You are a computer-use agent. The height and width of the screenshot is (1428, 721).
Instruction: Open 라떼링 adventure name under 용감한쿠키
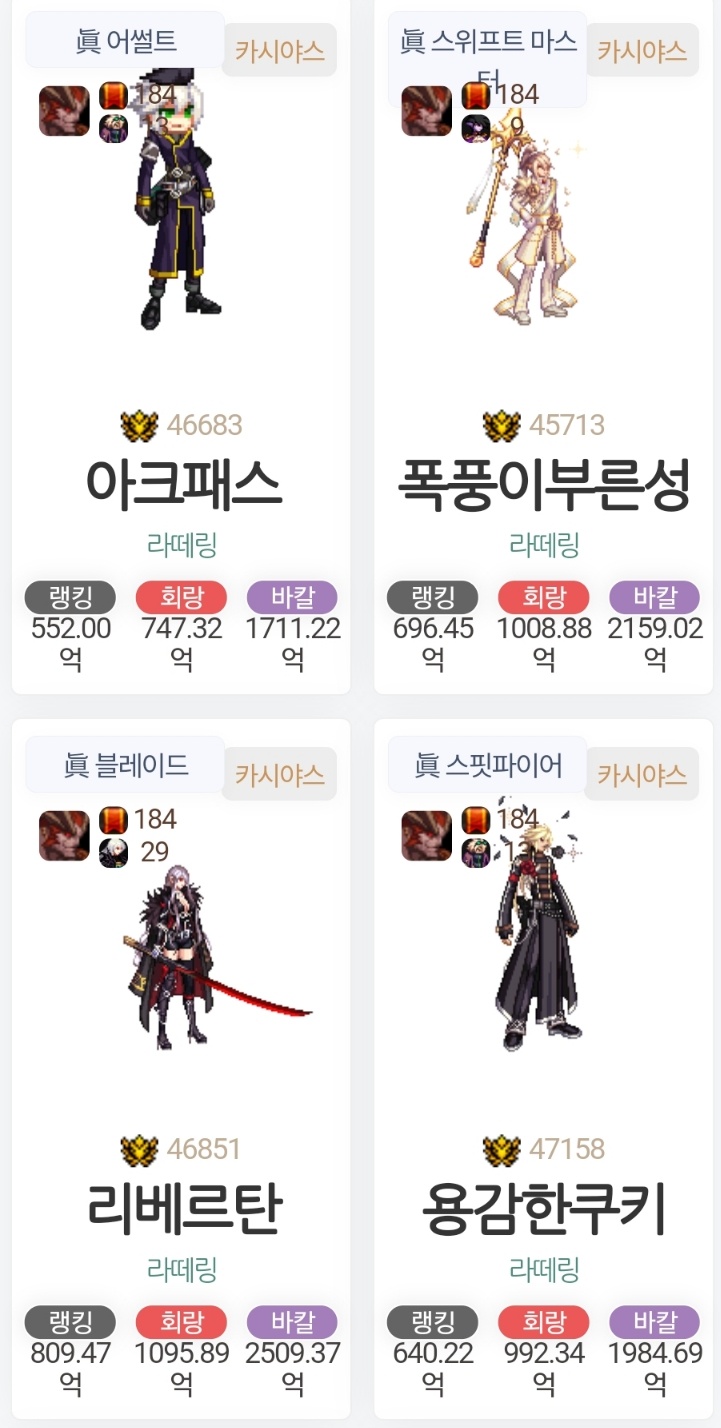click(x=544, y=1270)
